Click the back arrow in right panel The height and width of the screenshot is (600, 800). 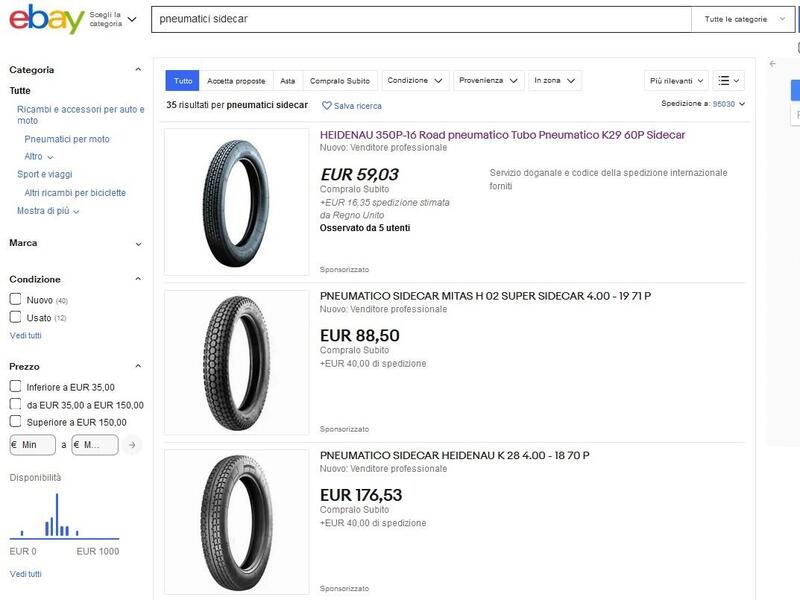(x=772, y=64)
